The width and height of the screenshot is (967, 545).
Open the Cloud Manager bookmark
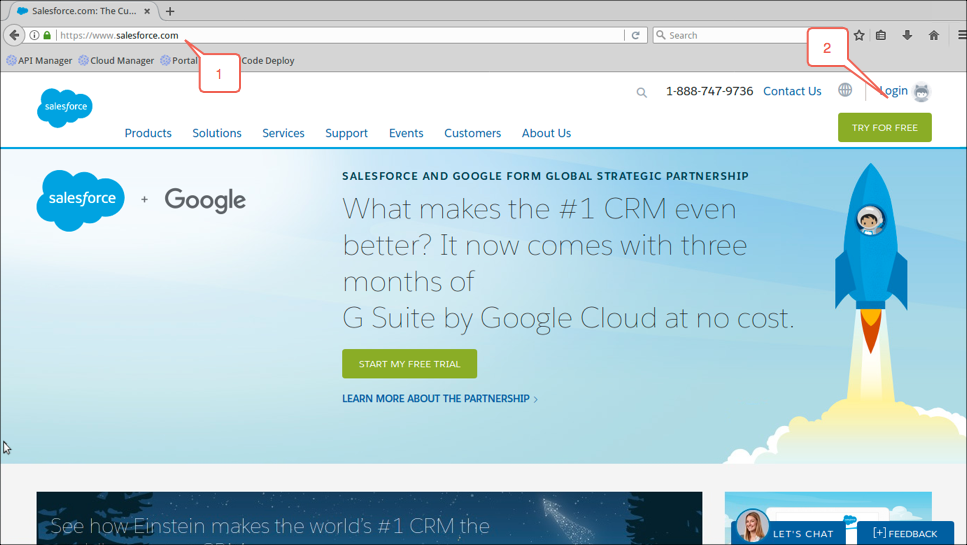click(x=116, y=60)
